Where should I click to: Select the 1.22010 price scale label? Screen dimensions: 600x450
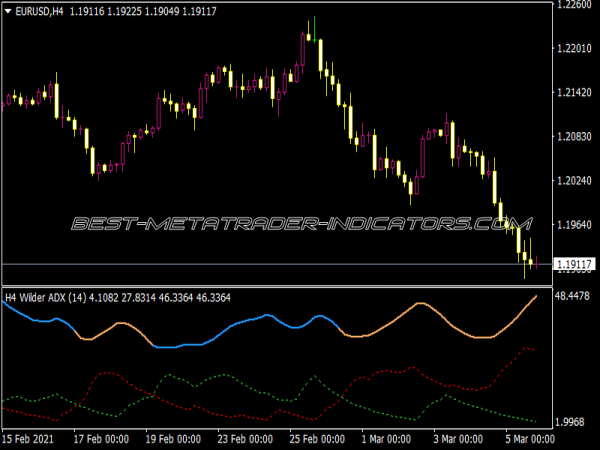[574, 48]
